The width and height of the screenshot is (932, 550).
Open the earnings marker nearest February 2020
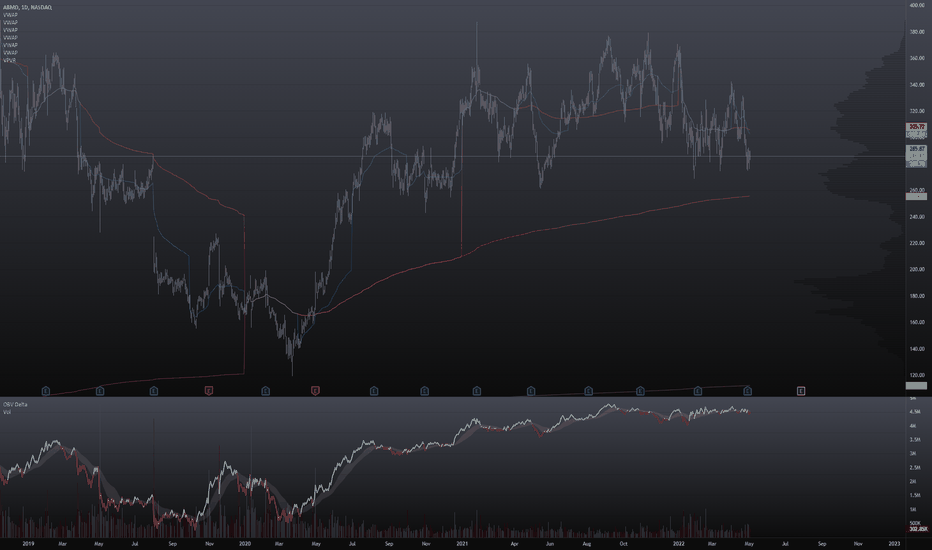(266, 391)
